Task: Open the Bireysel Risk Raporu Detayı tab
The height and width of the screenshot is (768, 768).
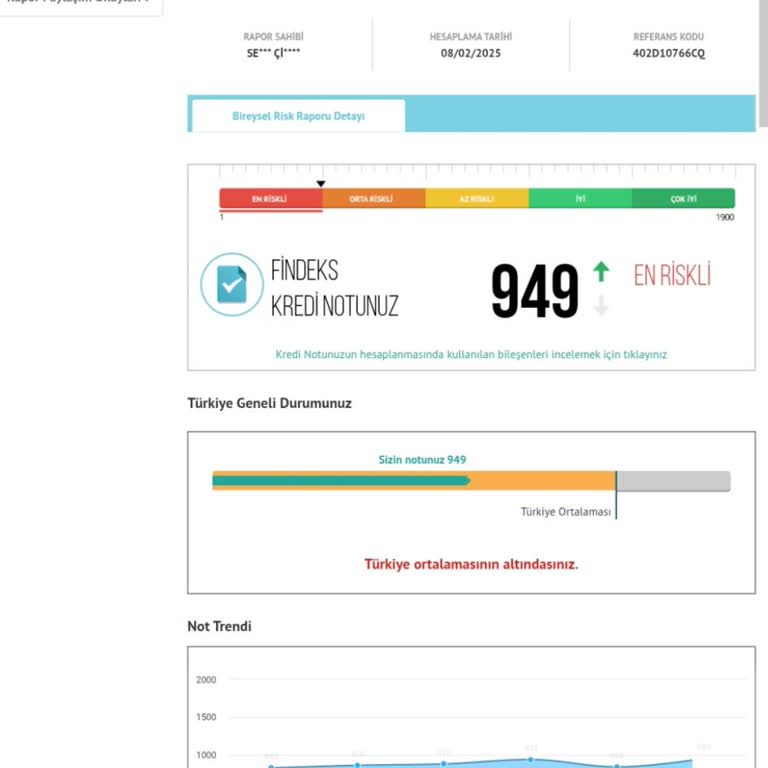Action: tap(298, 116)
